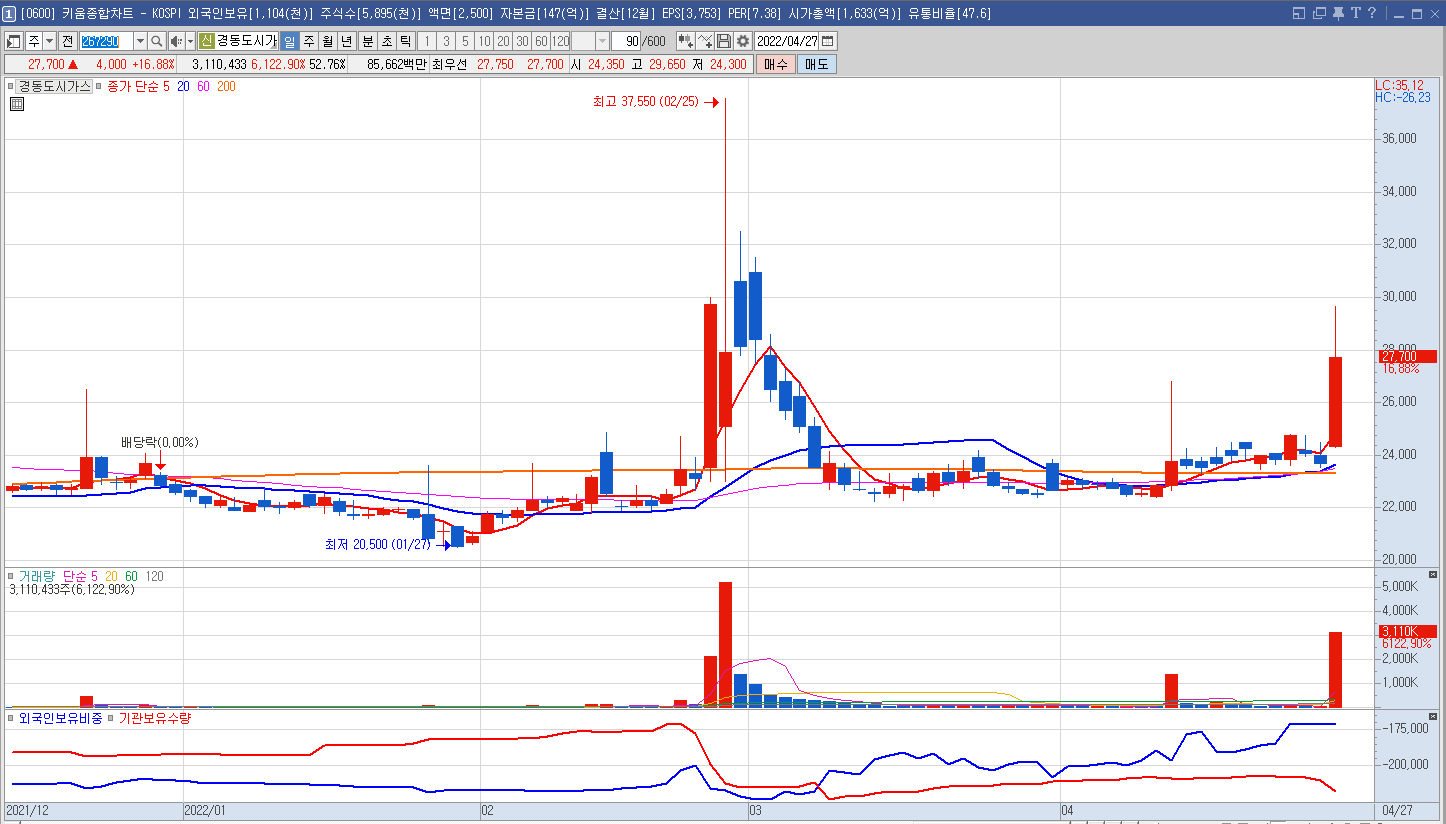Image resolution: width=1446 pixels, height=824 pixels.
Task: Click the line add indicator icon
Action: pos(705,41)
